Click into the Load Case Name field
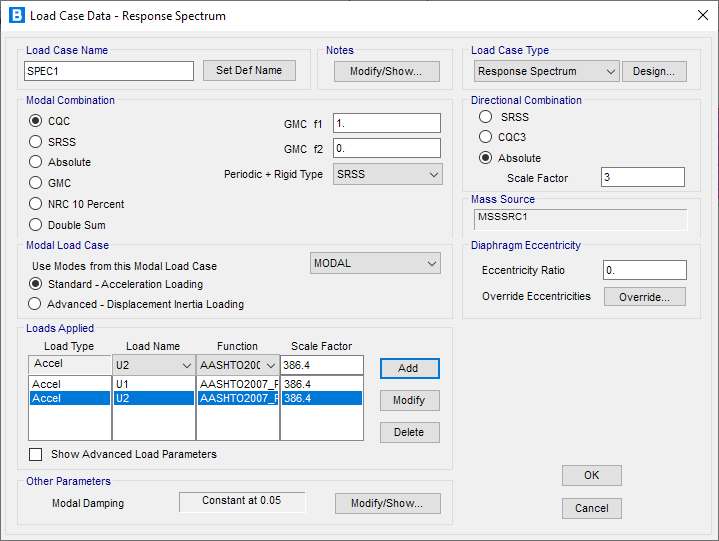 point(108,71)
